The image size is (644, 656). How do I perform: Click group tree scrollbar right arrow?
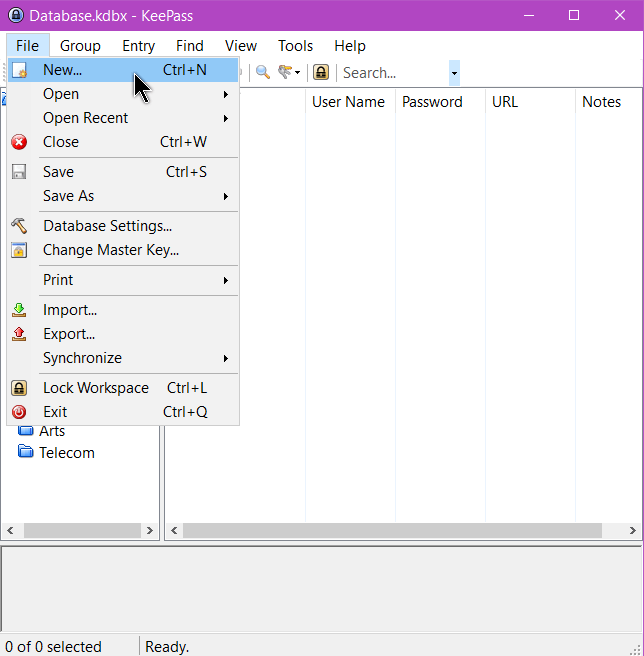click(149, 530)
